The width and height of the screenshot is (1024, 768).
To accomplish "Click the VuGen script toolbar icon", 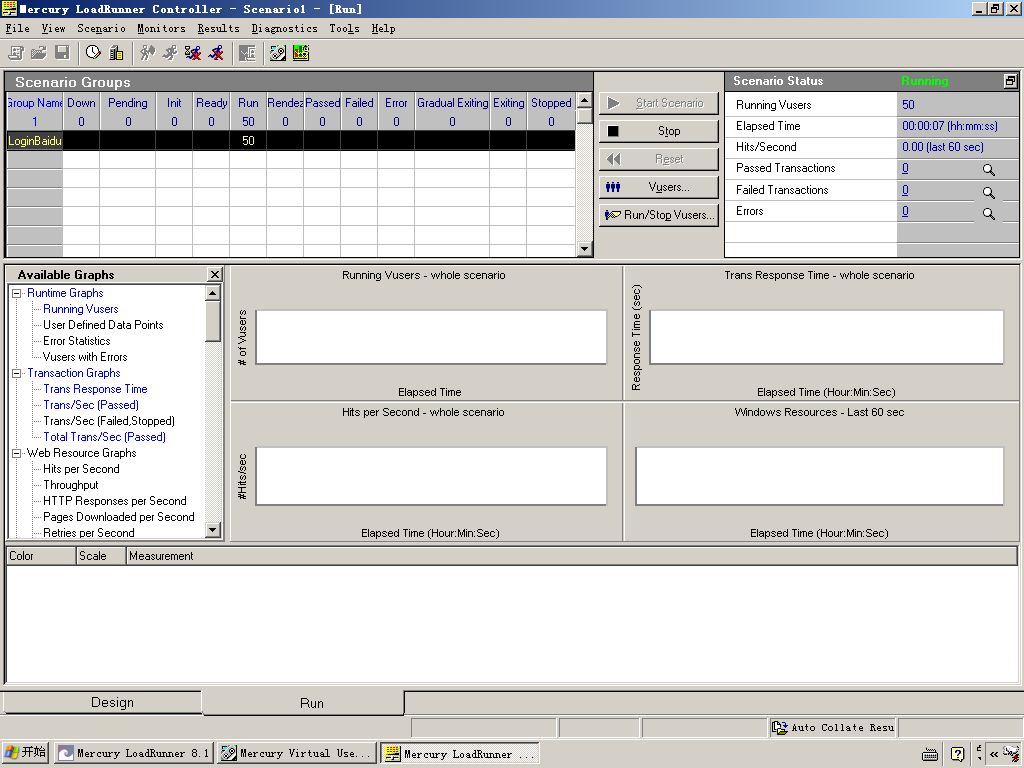I will (278, 53).
